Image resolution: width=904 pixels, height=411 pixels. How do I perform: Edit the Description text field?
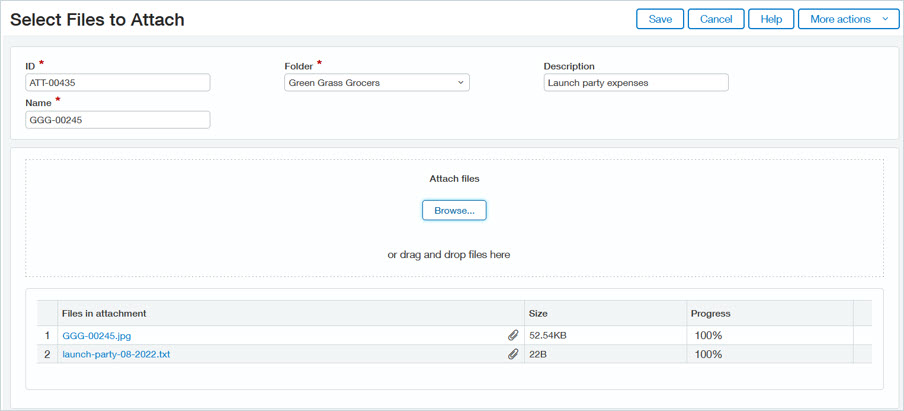click(x=636, y=83)
